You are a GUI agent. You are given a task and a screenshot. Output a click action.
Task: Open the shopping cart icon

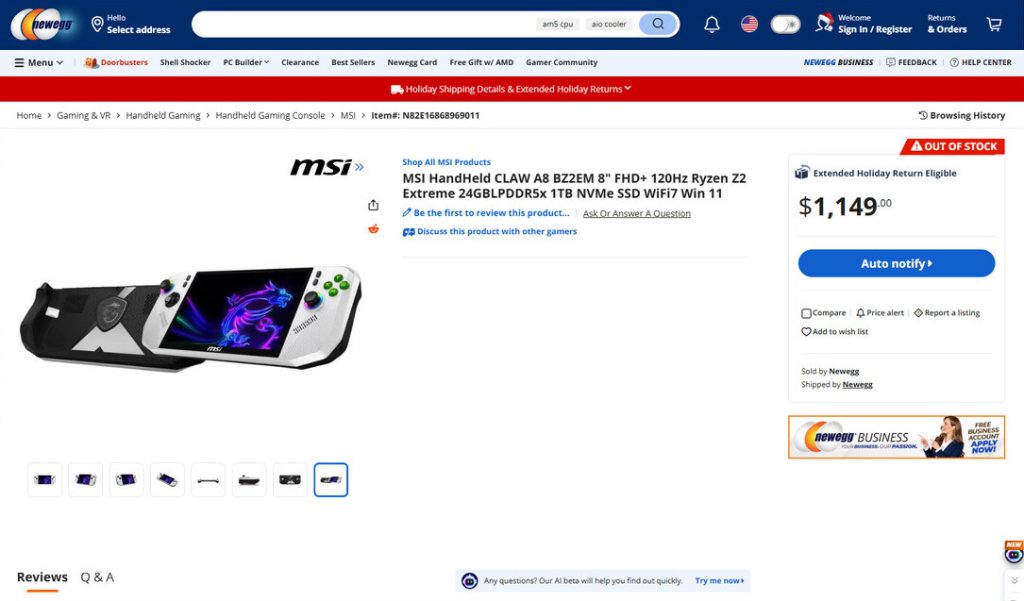[x=994, y=24]
